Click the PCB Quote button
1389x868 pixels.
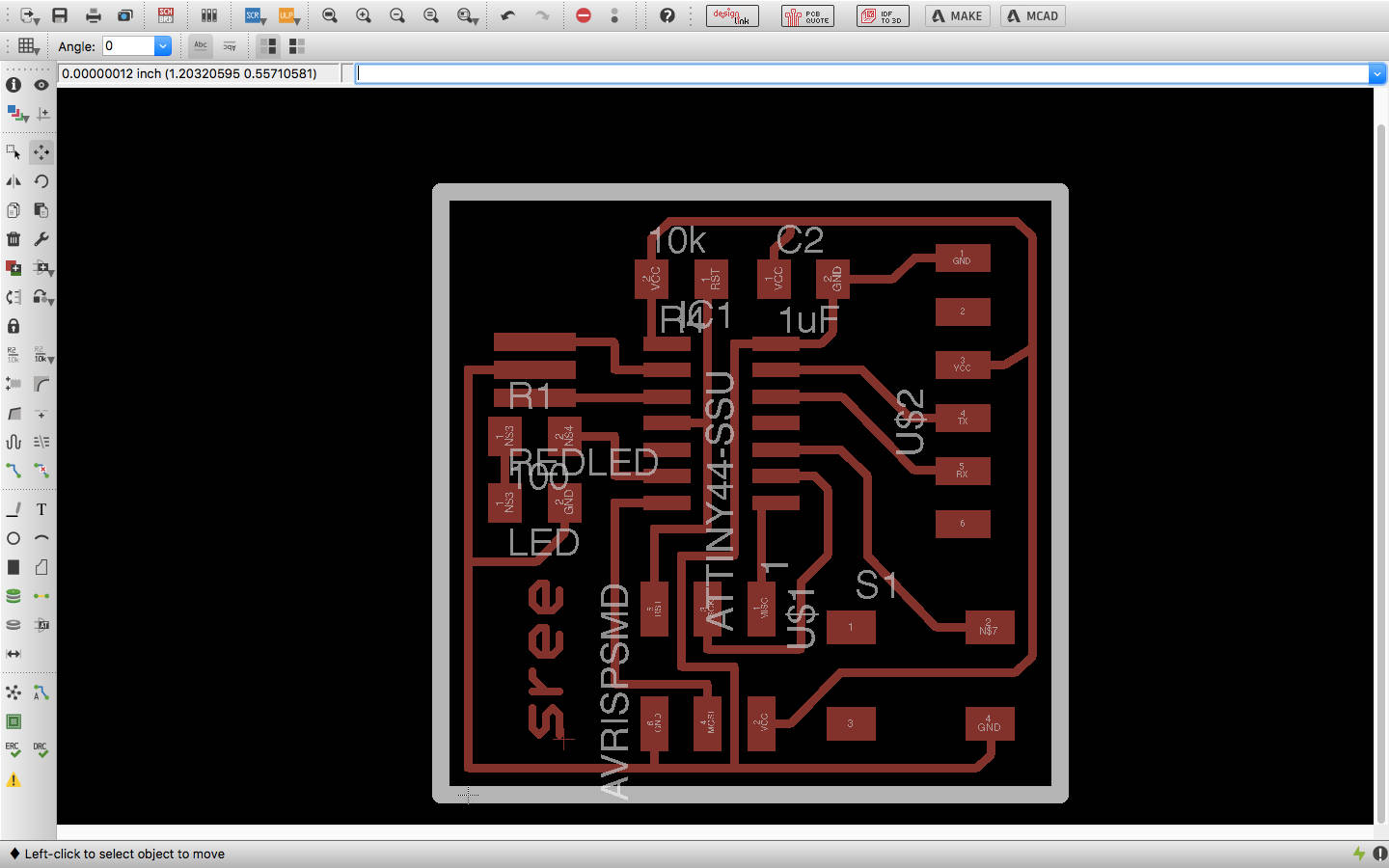(x=807, y=15)
